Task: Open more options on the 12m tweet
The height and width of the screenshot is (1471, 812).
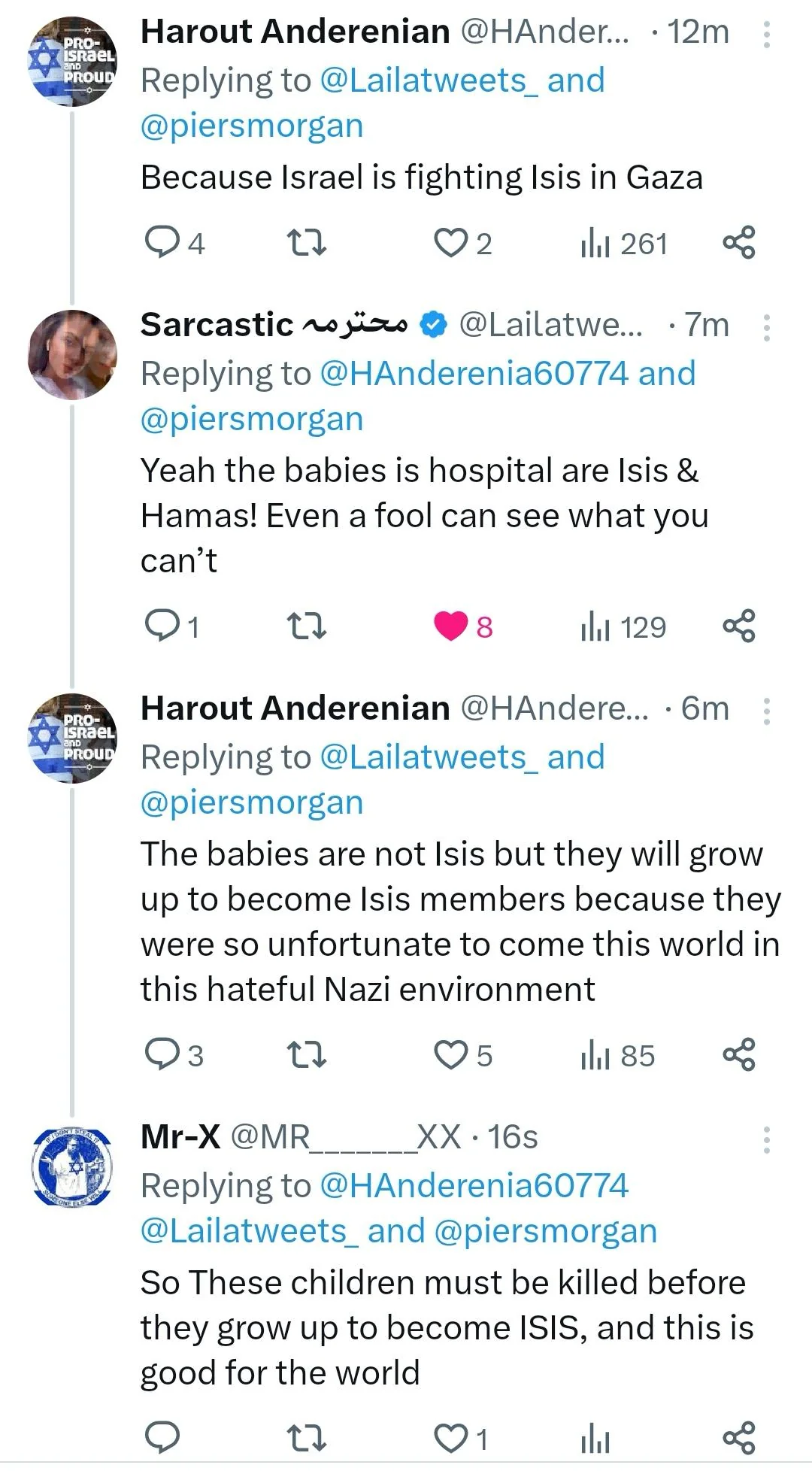Action: 766,35
